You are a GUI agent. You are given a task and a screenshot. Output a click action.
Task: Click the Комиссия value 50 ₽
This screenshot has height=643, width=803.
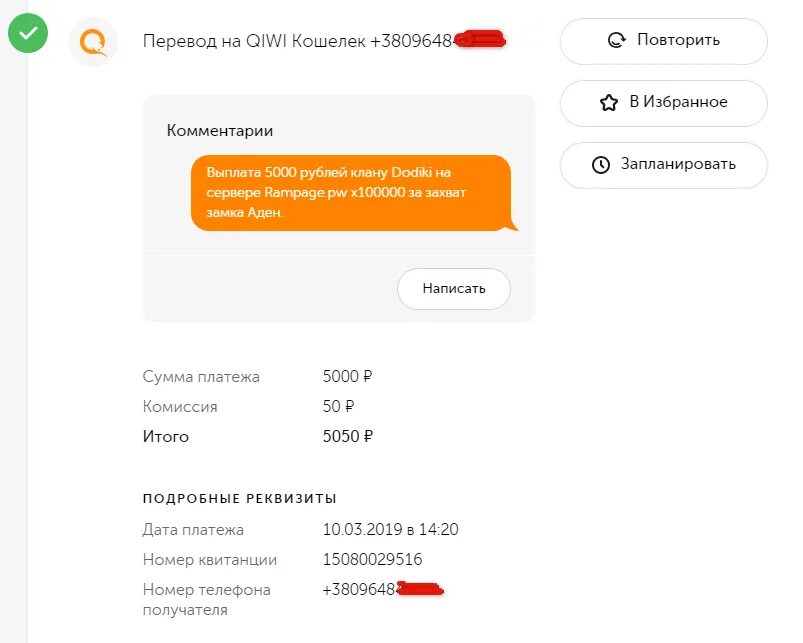338,407
